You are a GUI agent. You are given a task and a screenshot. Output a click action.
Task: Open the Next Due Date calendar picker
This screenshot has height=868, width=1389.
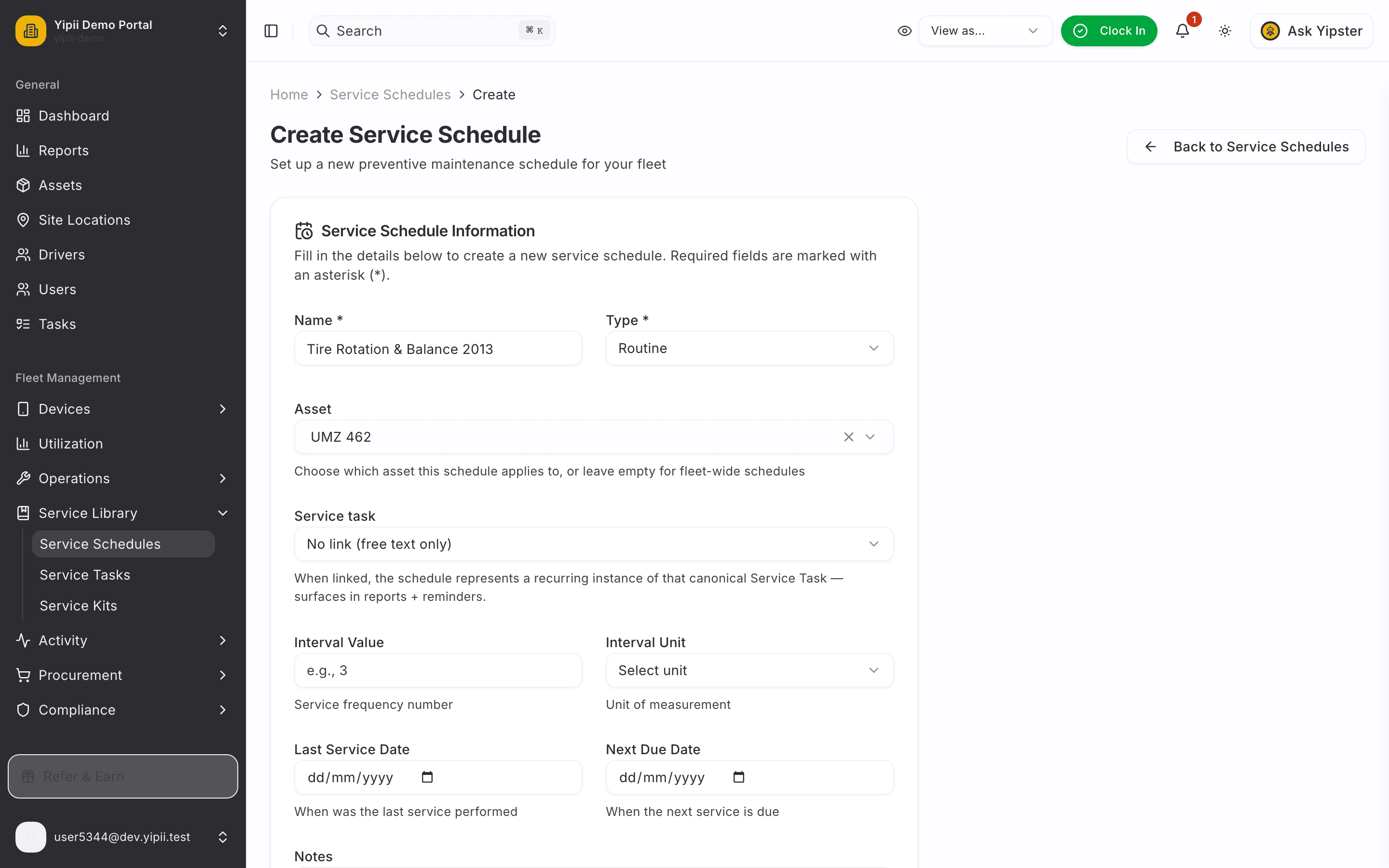click(739, 777)
